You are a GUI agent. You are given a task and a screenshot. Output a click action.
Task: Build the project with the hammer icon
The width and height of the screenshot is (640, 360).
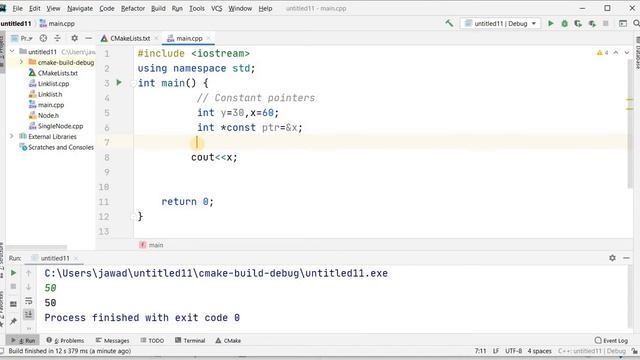pos(449,23)
